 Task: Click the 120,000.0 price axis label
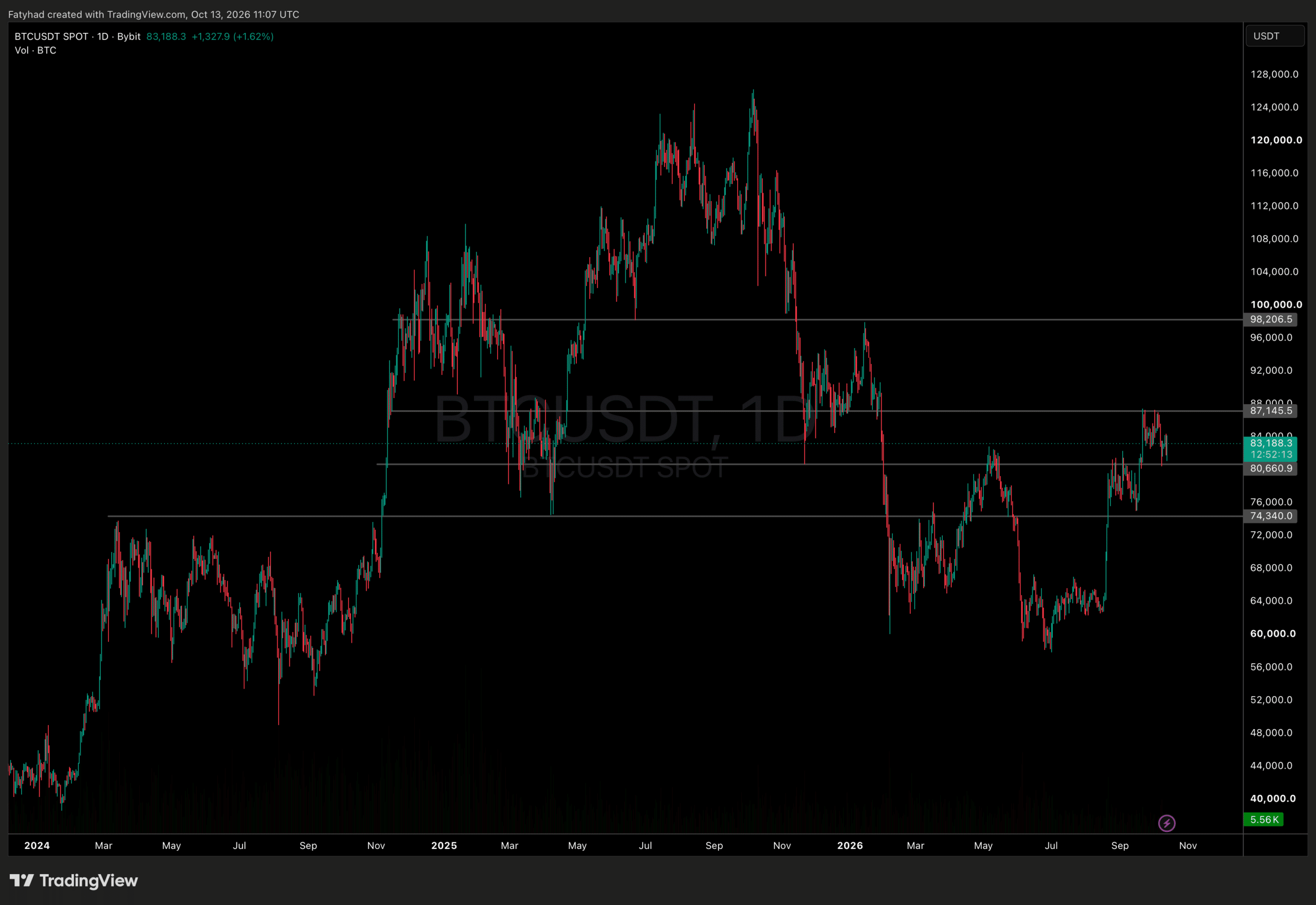click(1276, 140)
